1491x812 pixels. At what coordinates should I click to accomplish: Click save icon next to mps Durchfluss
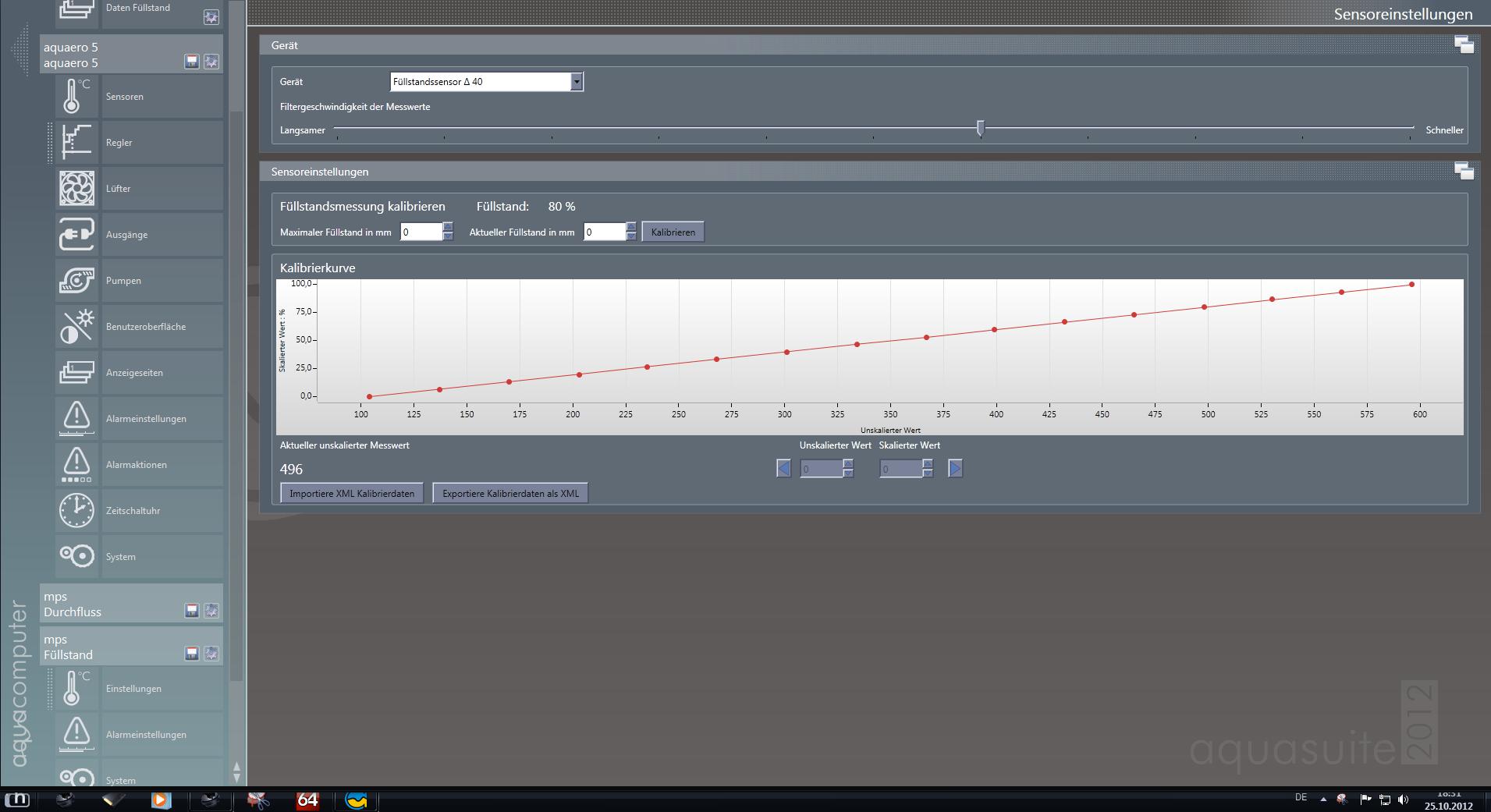[191, 611]
